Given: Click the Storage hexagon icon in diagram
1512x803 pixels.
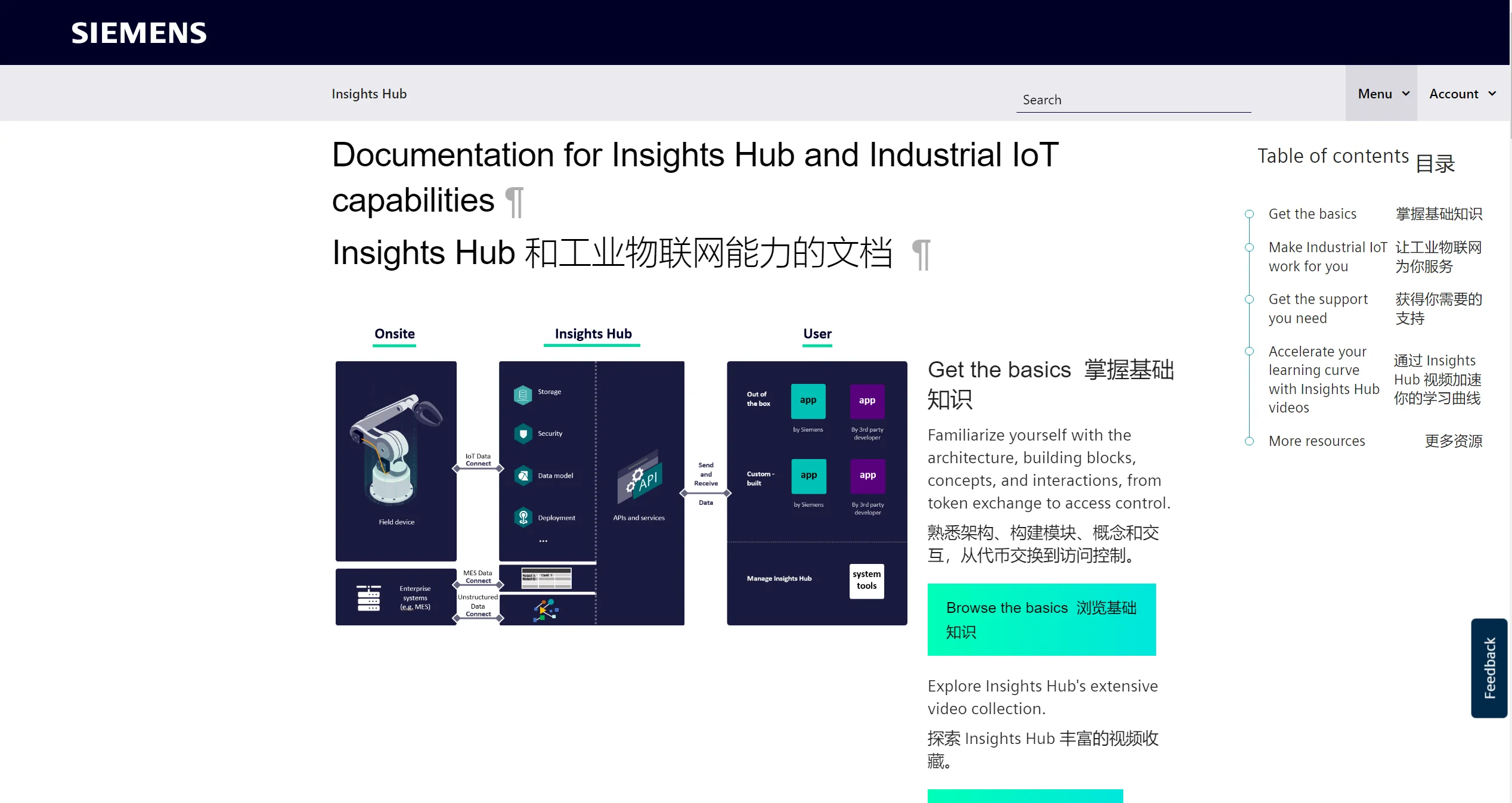Looking at the screenshot, I should [x=523, y=393].
